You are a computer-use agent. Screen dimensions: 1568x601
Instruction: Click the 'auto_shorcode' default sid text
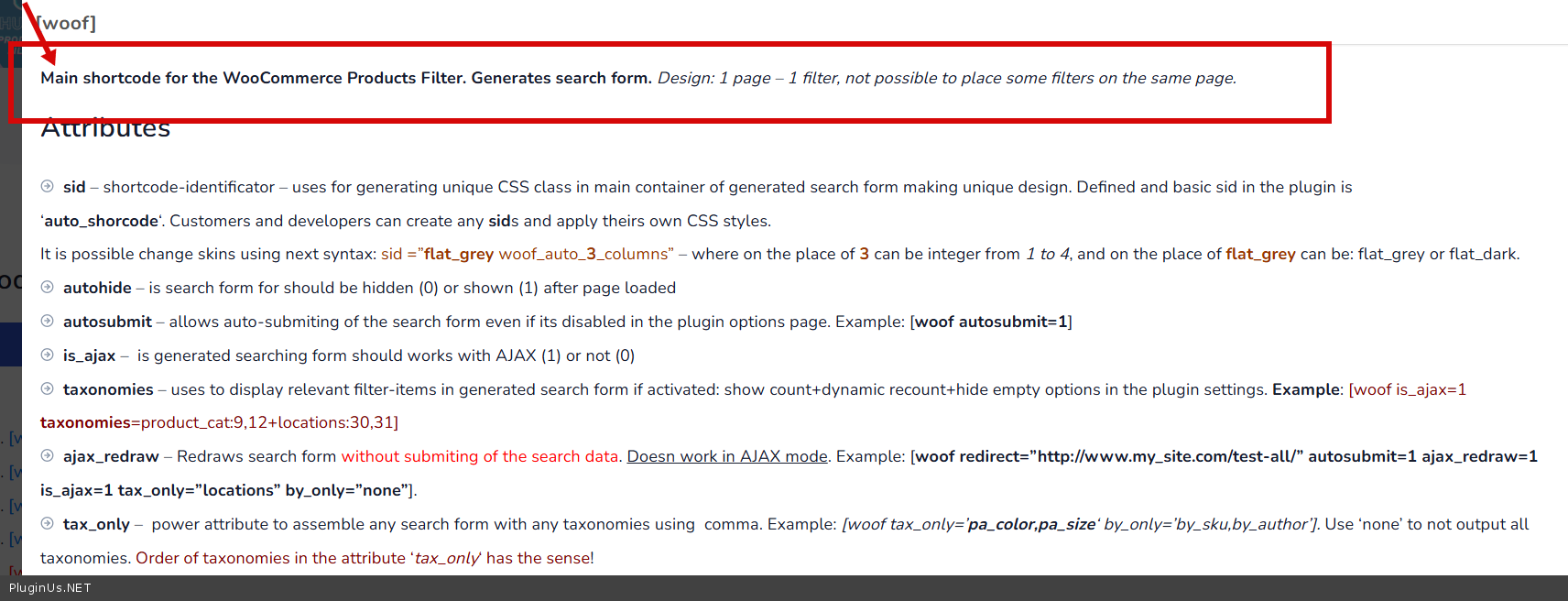coord(102,221)
